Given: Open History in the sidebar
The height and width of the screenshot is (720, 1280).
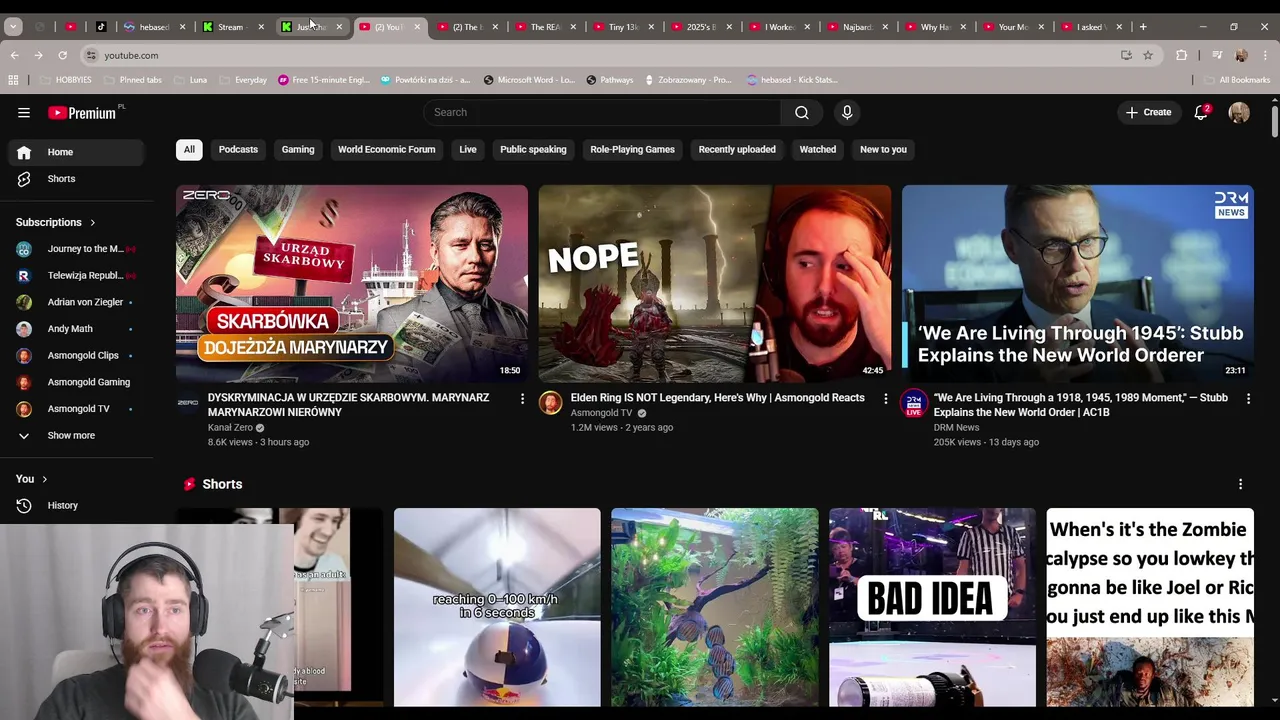Looking at the screenshot, I should 77,506.
